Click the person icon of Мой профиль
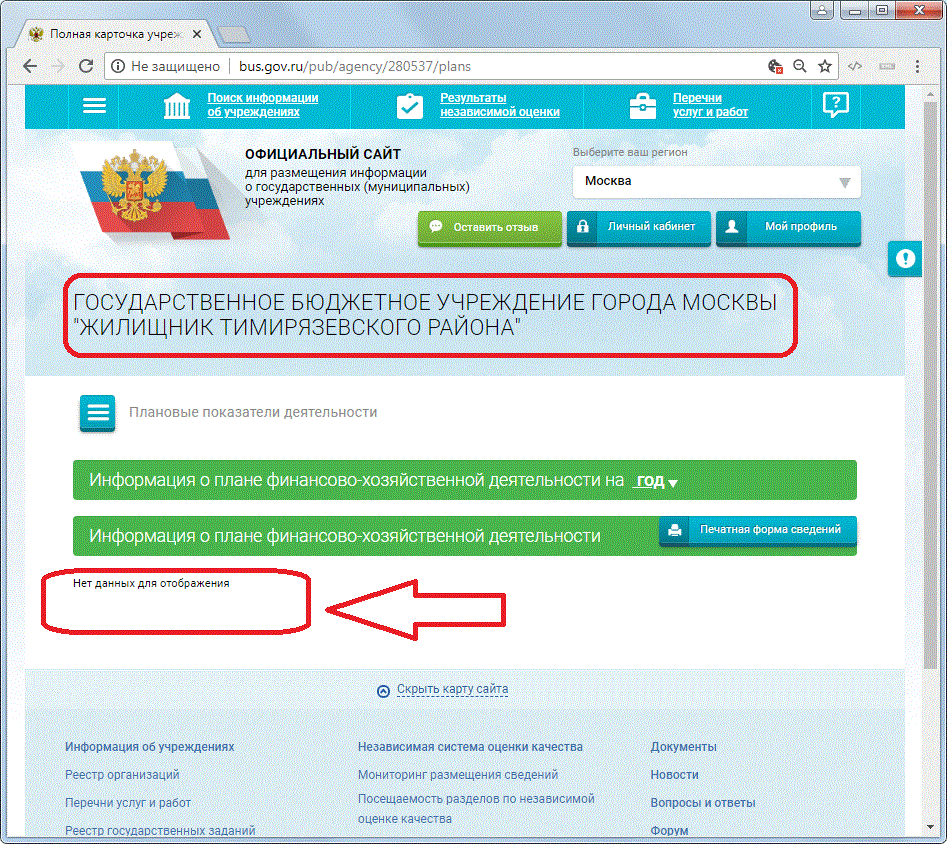Viewport: 947px width, 844px height. pyautogui.click(x=731, y=227)
